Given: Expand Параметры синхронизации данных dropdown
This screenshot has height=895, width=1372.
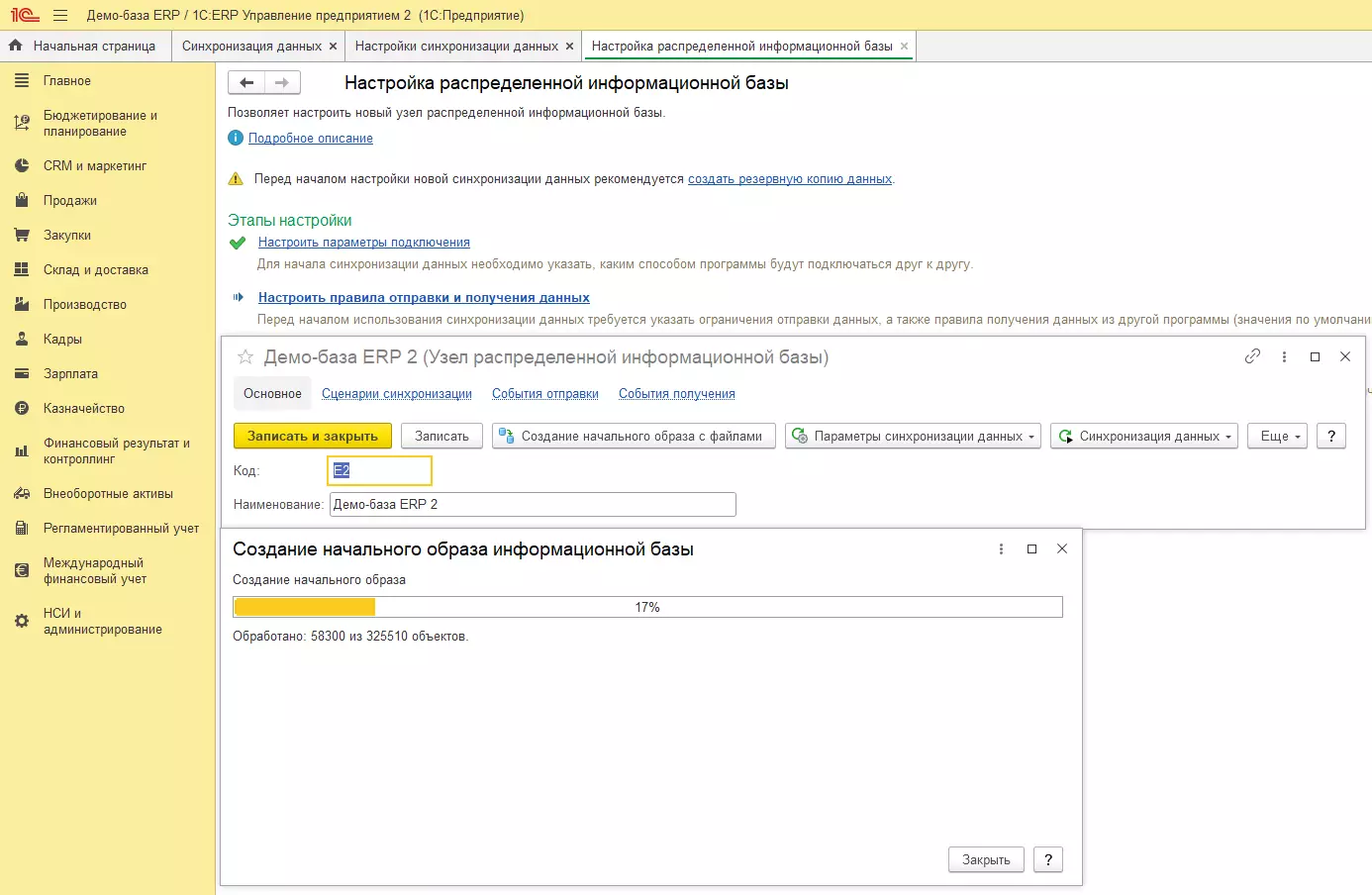Looking at the screenshot, I should pyautogui.click(x=913, y=437).
